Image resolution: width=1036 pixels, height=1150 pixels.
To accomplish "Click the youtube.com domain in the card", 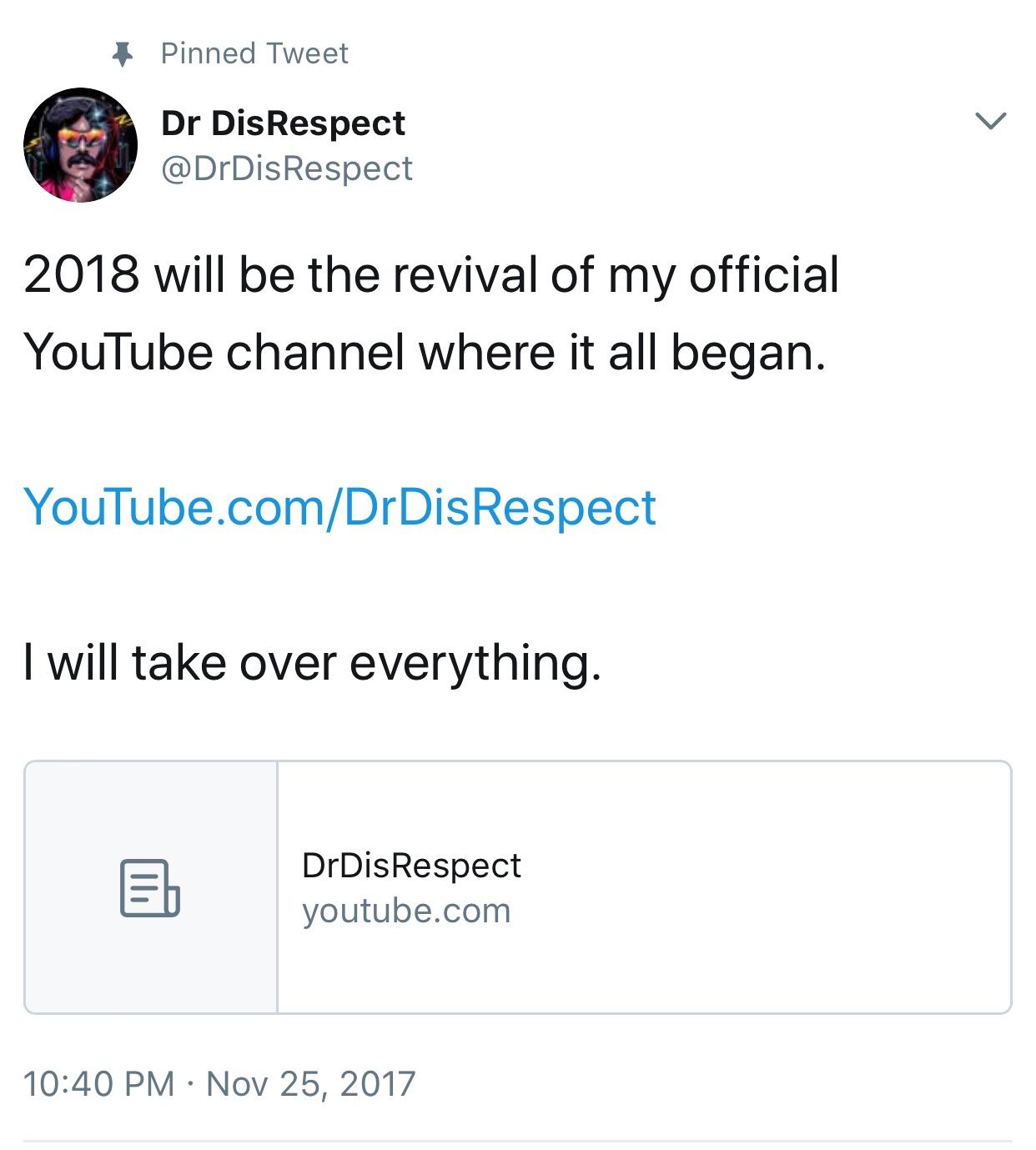I will [x=406, y=911].
